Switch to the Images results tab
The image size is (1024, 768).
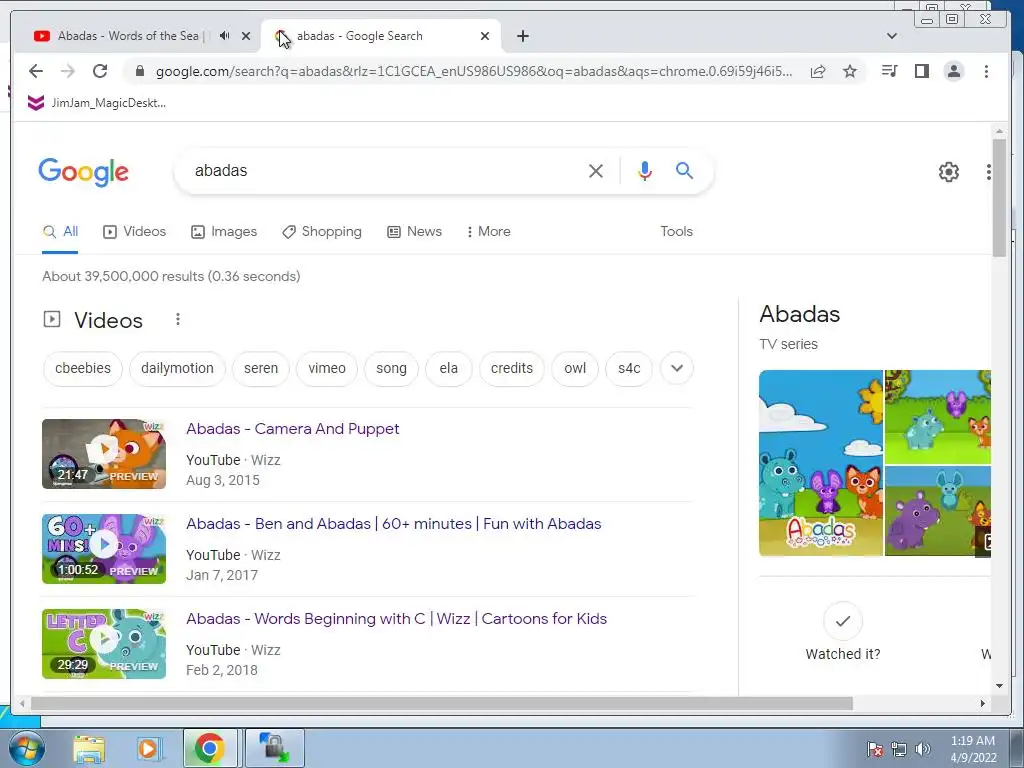[224, 232]
